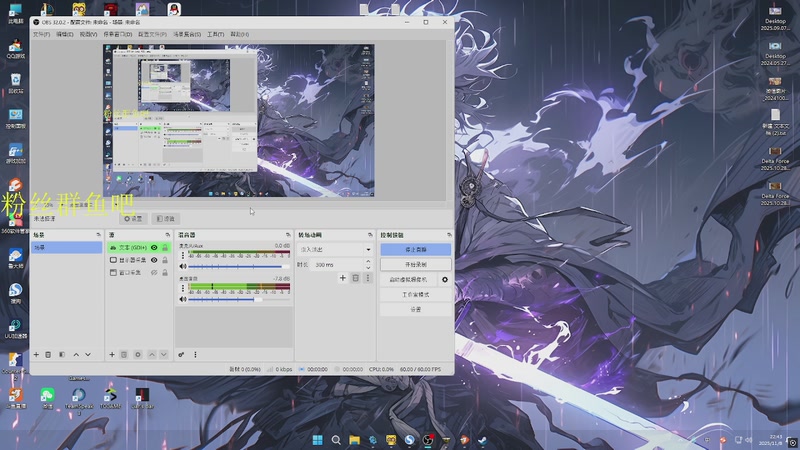Image resolution: width=800 pixels, height=450 pixels.
Task: Open the 停靠窗口(D) menu
Action: (x=118, y=34)
